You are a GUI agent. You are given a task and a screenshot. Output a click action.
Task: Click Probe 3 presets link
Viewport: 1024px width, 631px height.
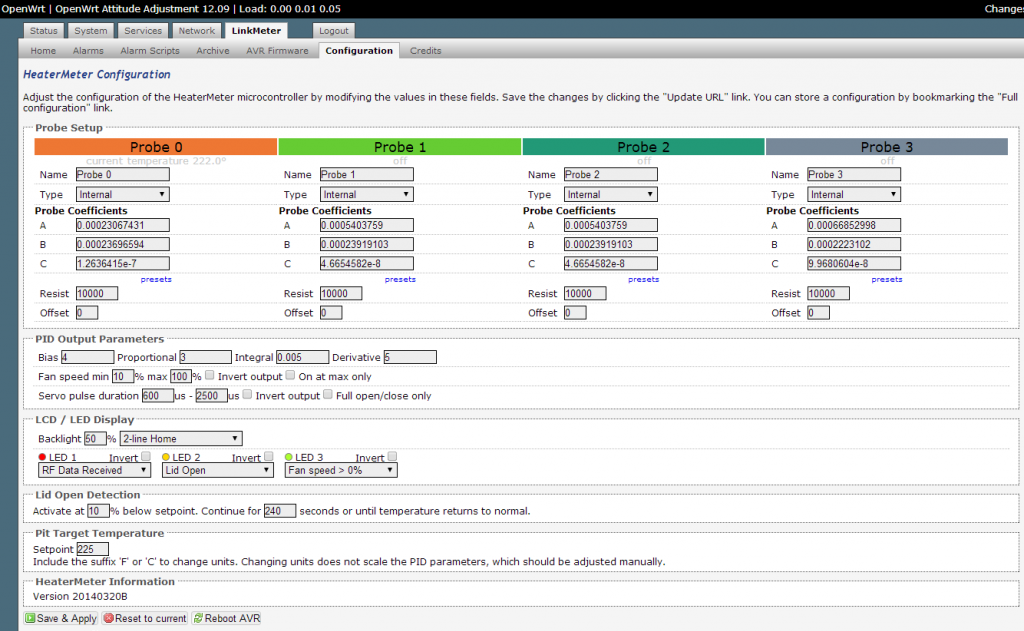click(887, 279)
